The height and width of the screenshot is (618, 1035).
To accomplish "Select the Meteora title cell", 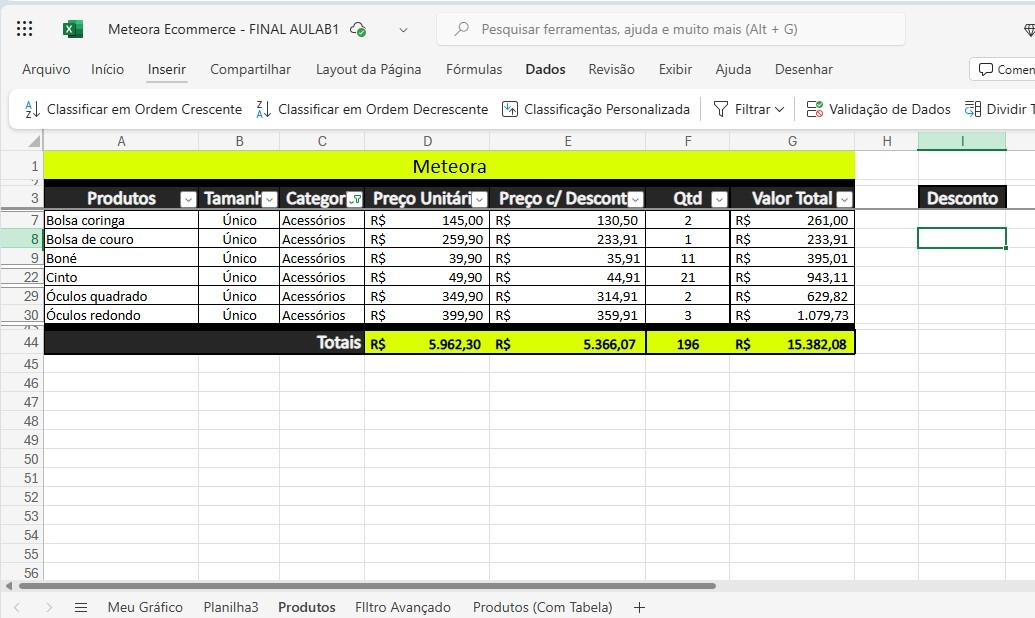I will click(449, 166).
